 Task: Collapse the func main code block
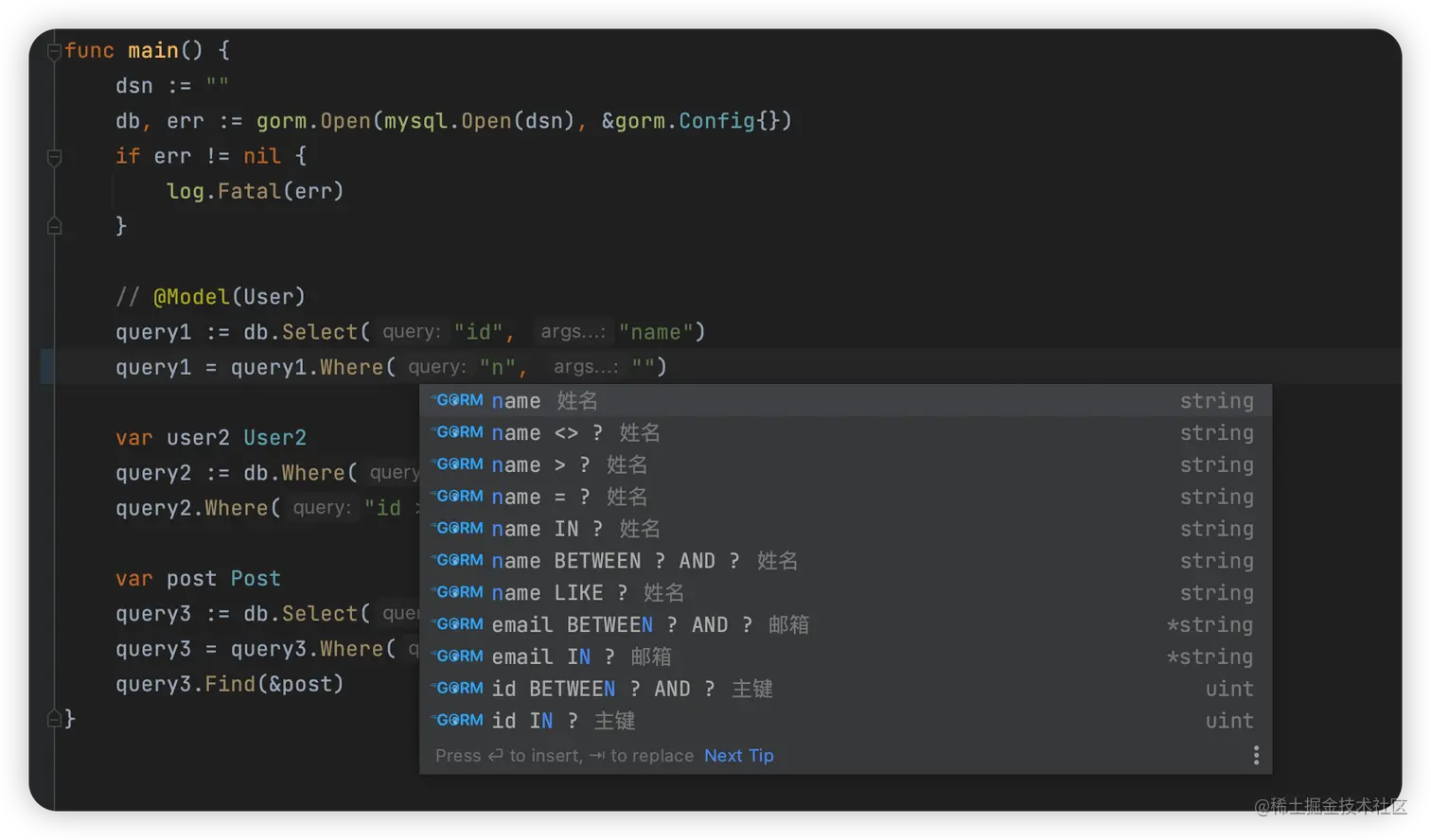(x=54, y=49)
